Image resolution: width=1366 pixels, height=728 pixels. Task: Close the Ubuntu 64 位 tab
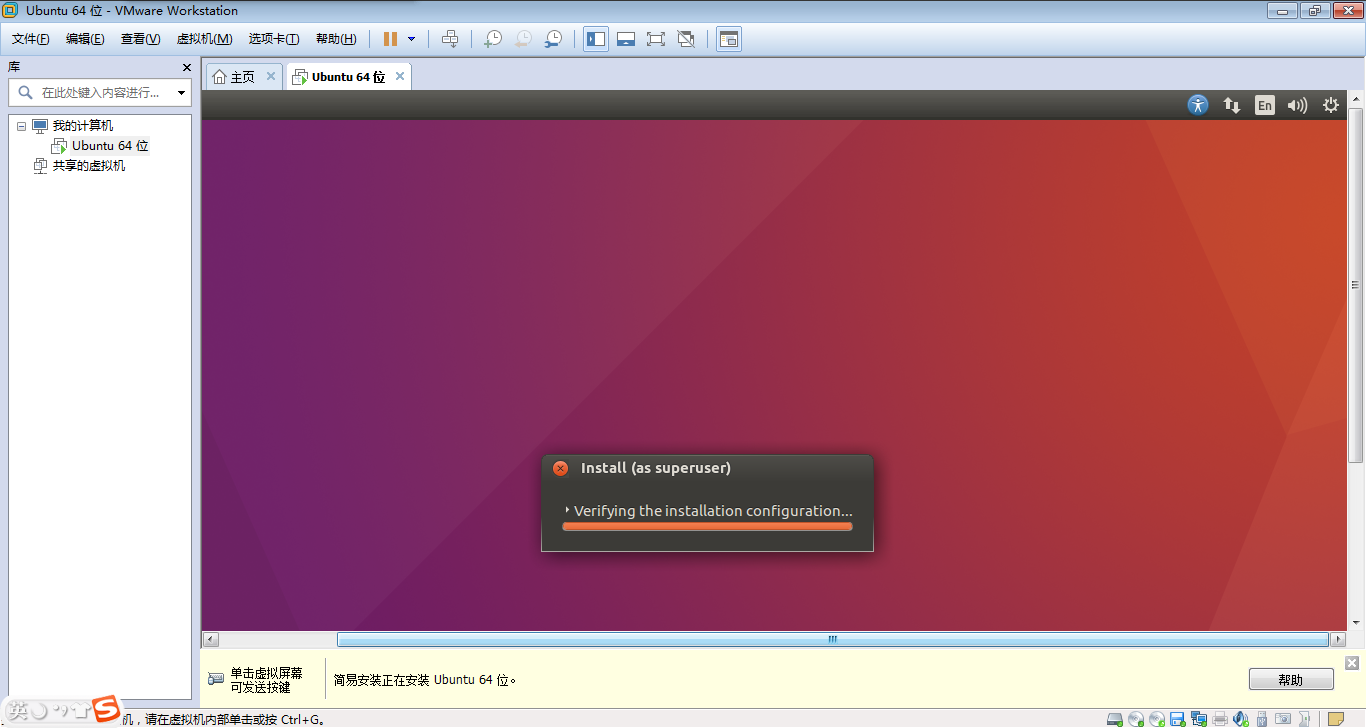click(x=400, y=76)
